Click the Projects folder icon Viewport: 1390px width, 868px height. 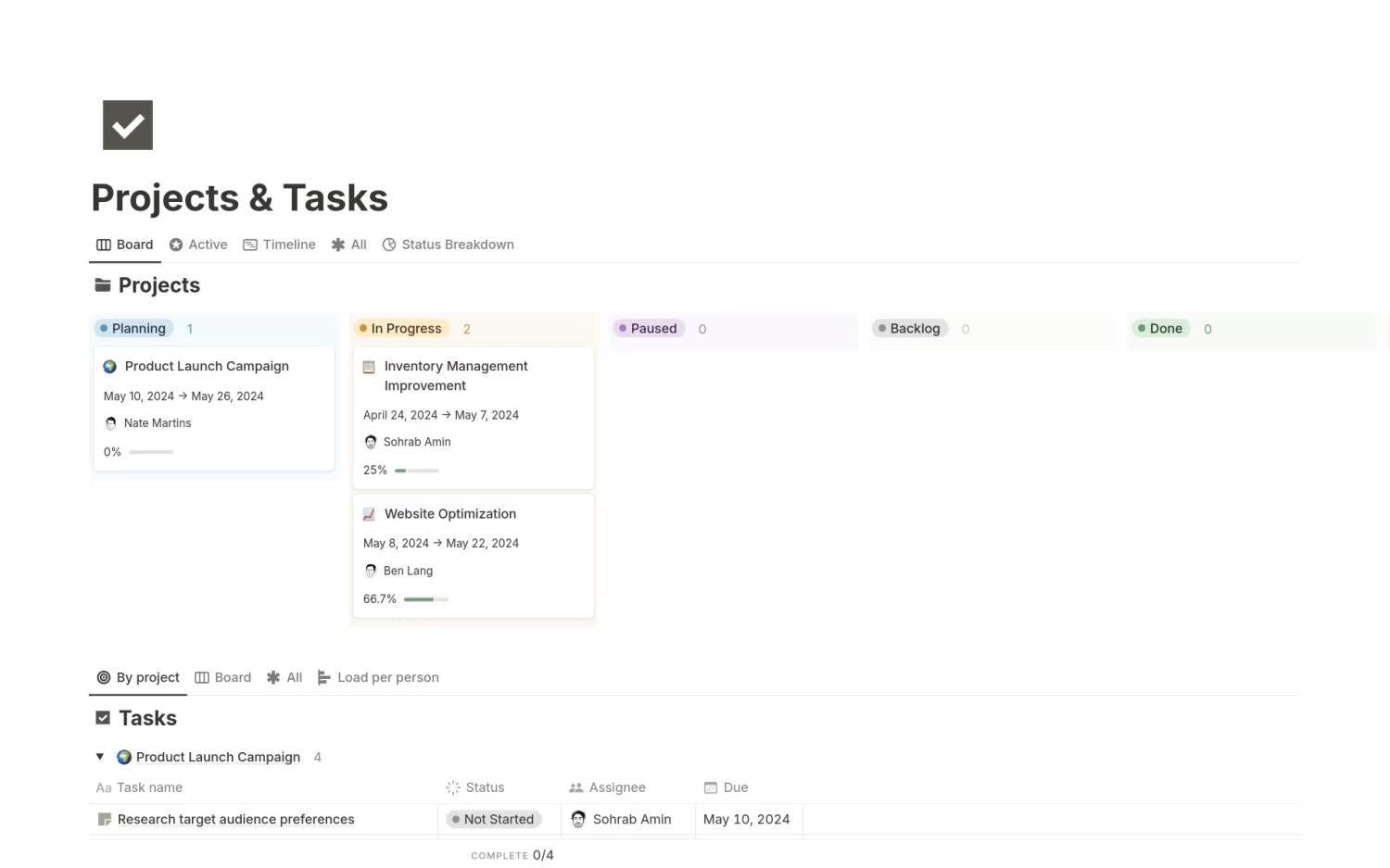point(103,285)
